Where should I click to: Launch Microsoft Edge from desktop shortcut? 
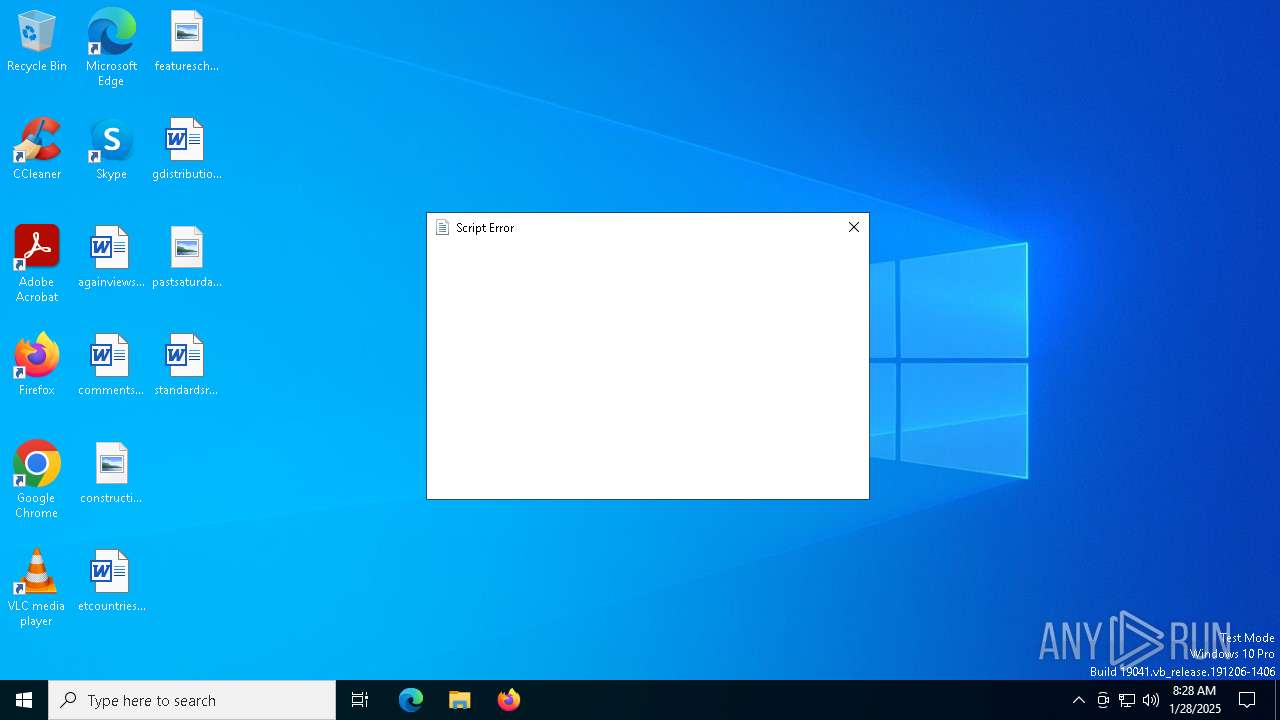(x=111, y=48)
